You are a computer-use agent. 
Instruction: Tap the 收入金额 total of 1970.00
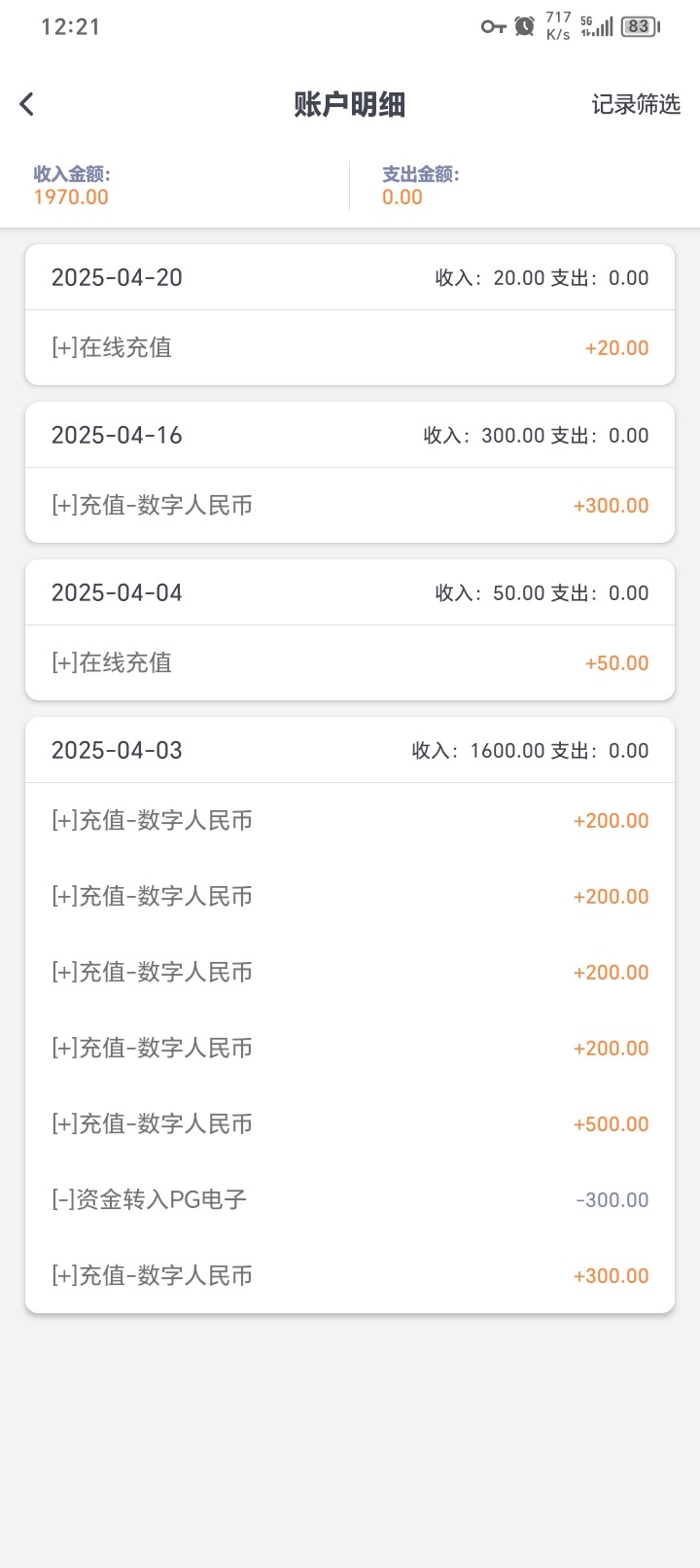(71, 197)
